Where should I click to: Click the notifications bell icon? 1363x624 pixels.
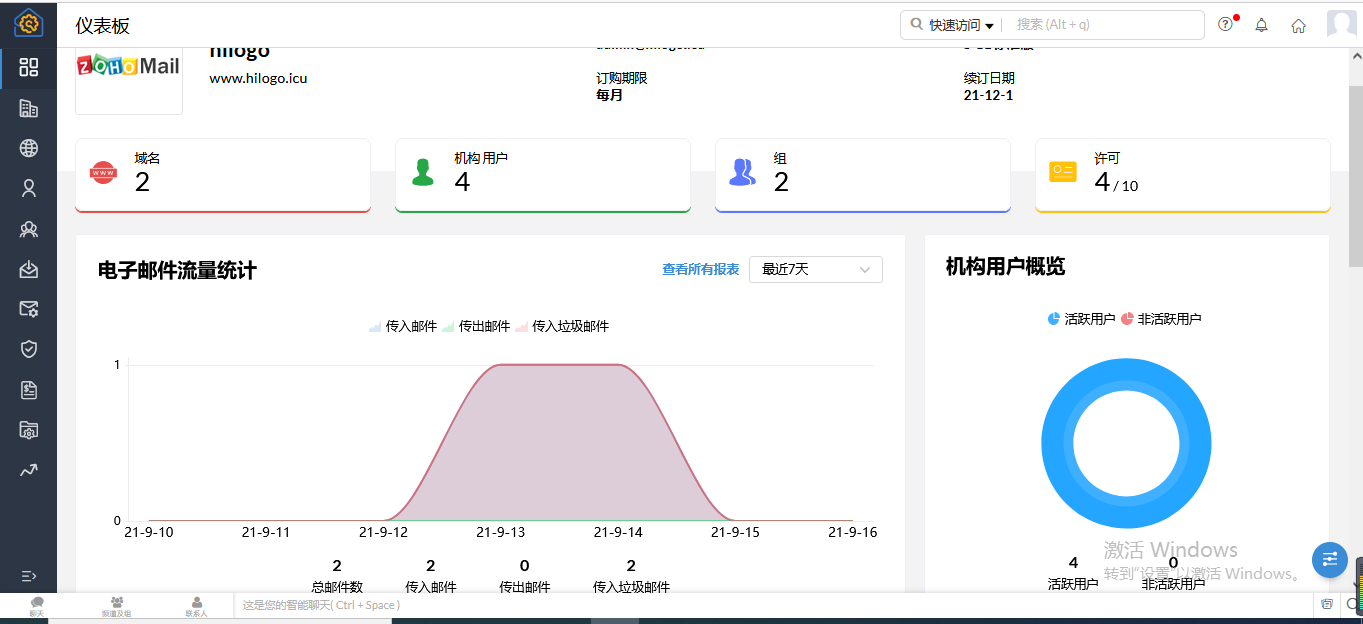click(x=1261, y=25)
